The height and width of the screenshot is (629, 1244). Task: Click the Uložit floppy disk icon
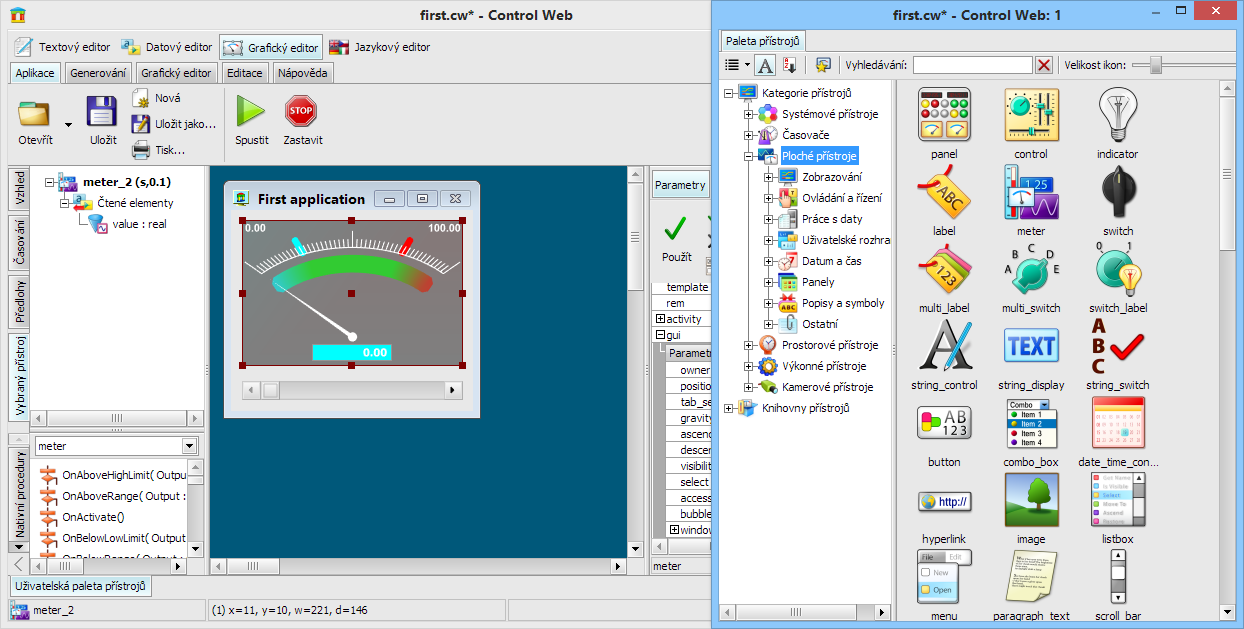(x=103, y=112)
